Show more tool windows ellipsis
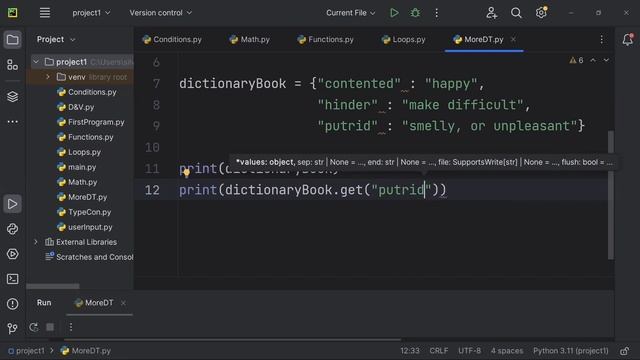640x360 pixels. (13, 122)
